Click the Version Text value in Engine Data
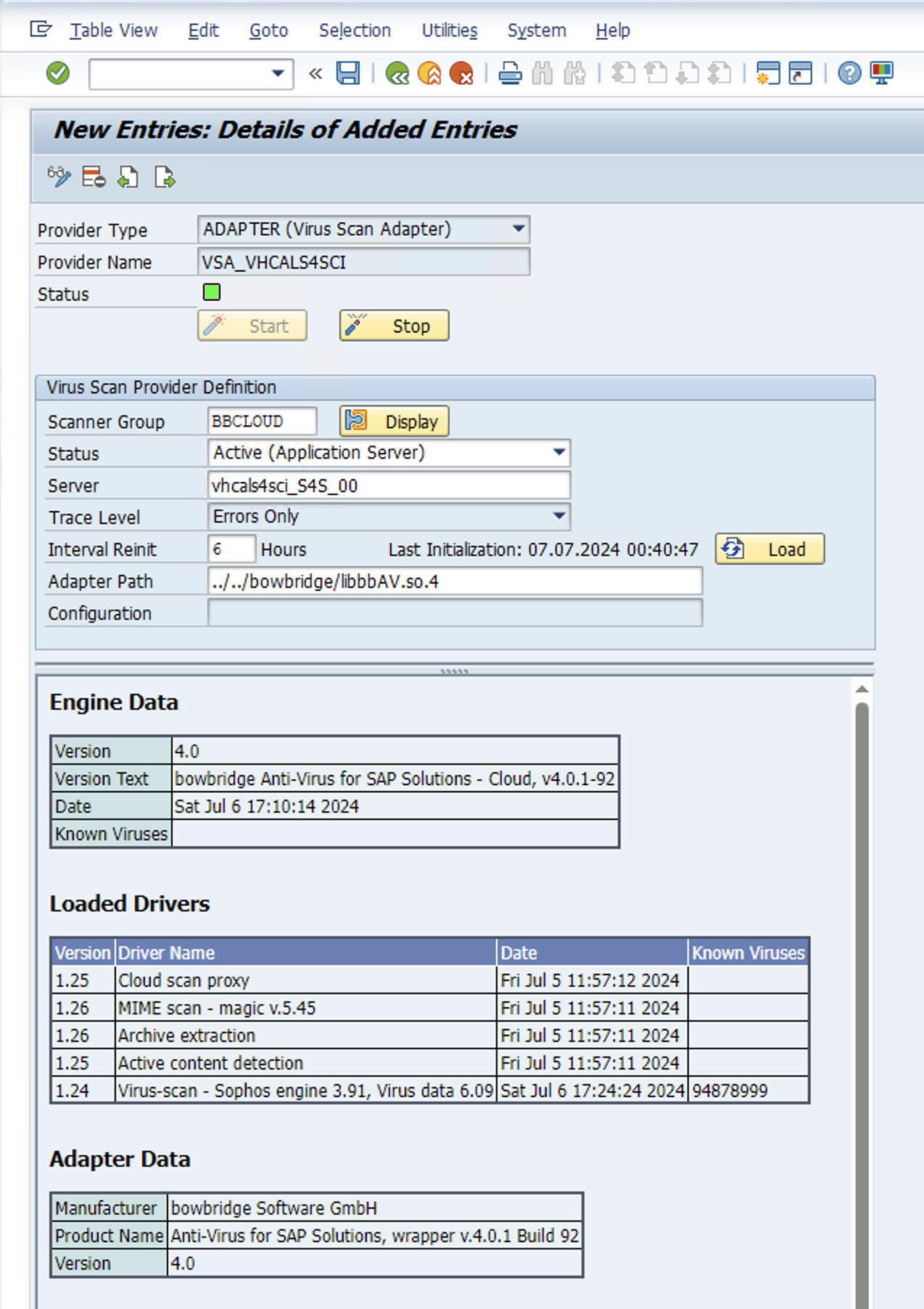Image resolution: width=924 pixels, height=1309 pixels. pyautogui.click(x=395, y=779)
